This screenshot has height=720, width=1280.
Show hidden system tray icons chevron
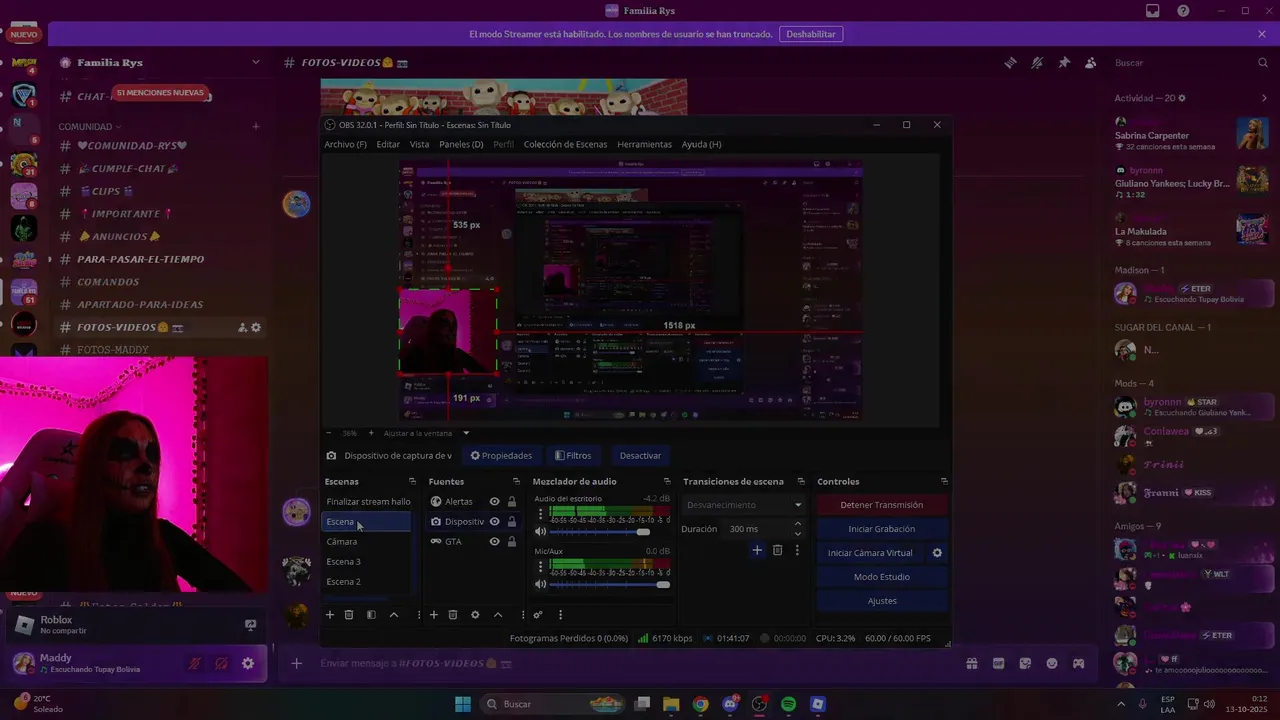pos(1121,704)
